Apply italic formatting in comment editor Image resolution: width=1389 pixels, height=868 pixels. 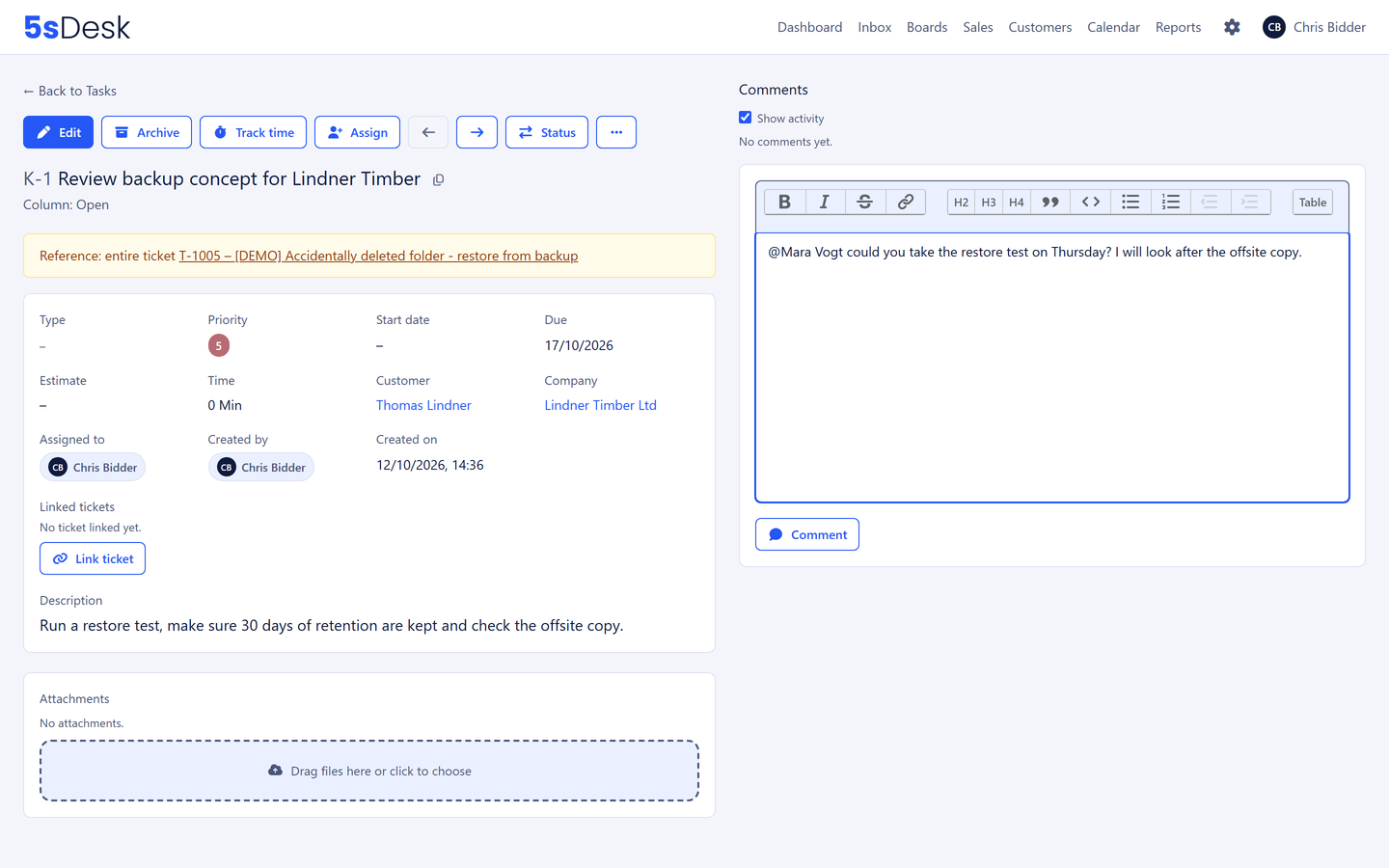point(825,202)
